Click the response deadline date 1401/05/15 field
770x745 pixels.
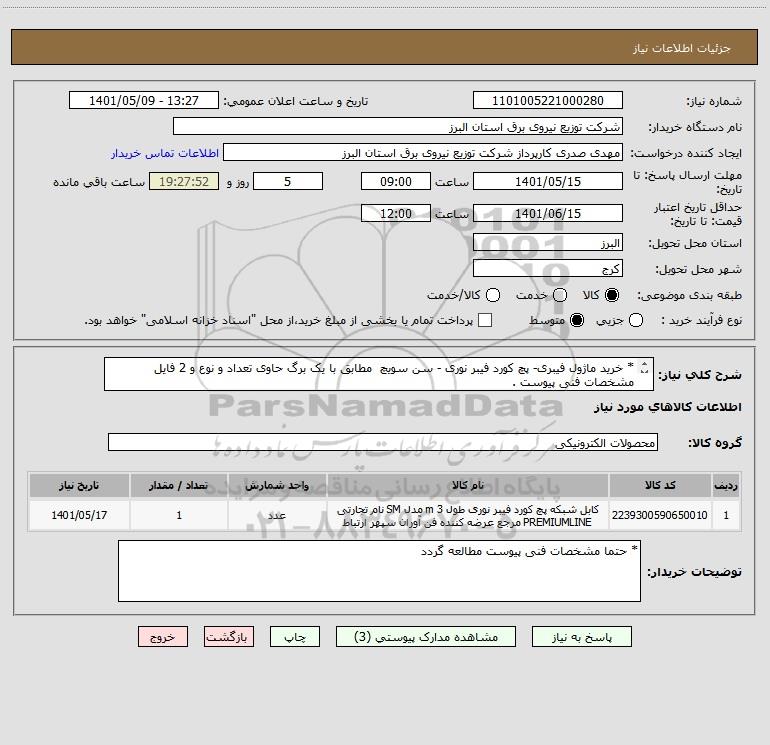(548, 181)
